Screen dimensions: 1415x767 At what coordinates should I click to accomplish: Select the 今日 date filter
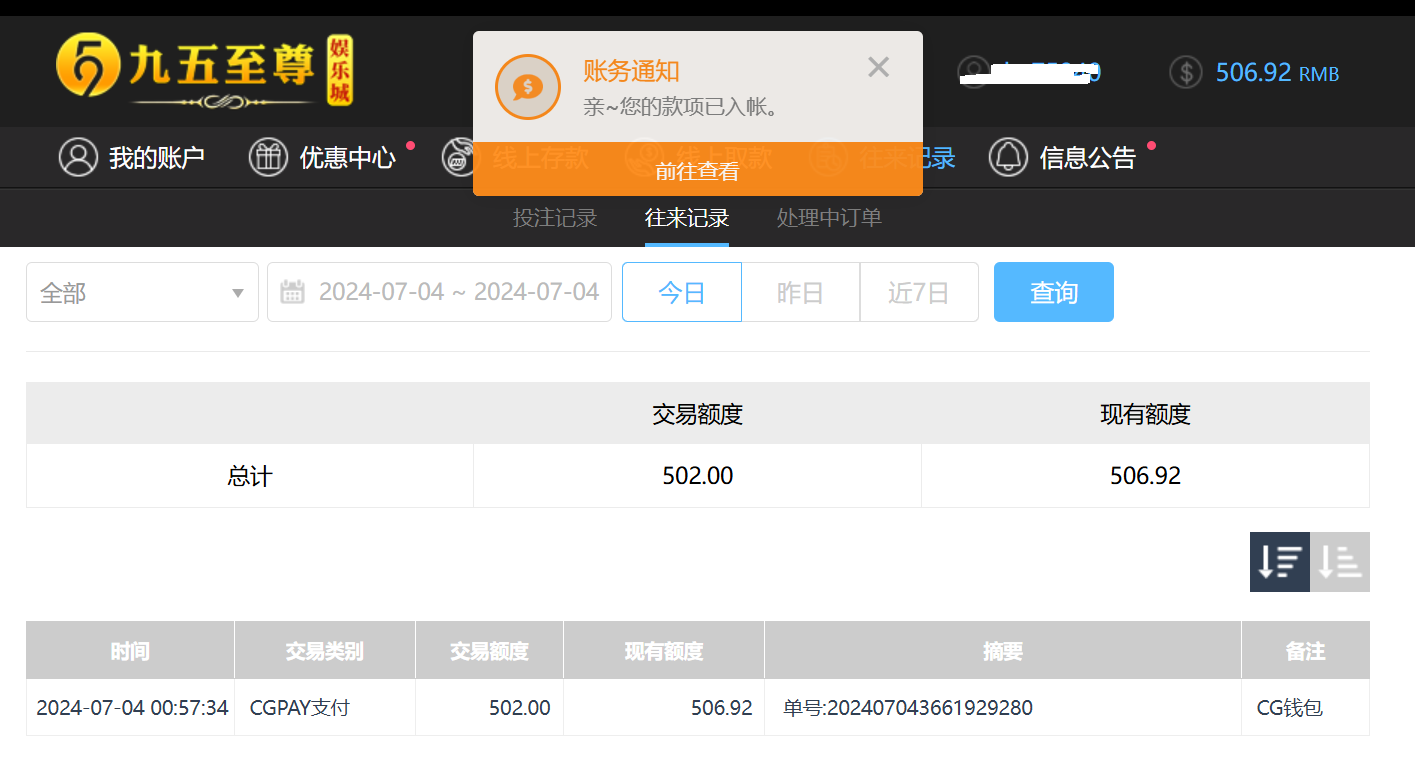(x=681, y=291)
